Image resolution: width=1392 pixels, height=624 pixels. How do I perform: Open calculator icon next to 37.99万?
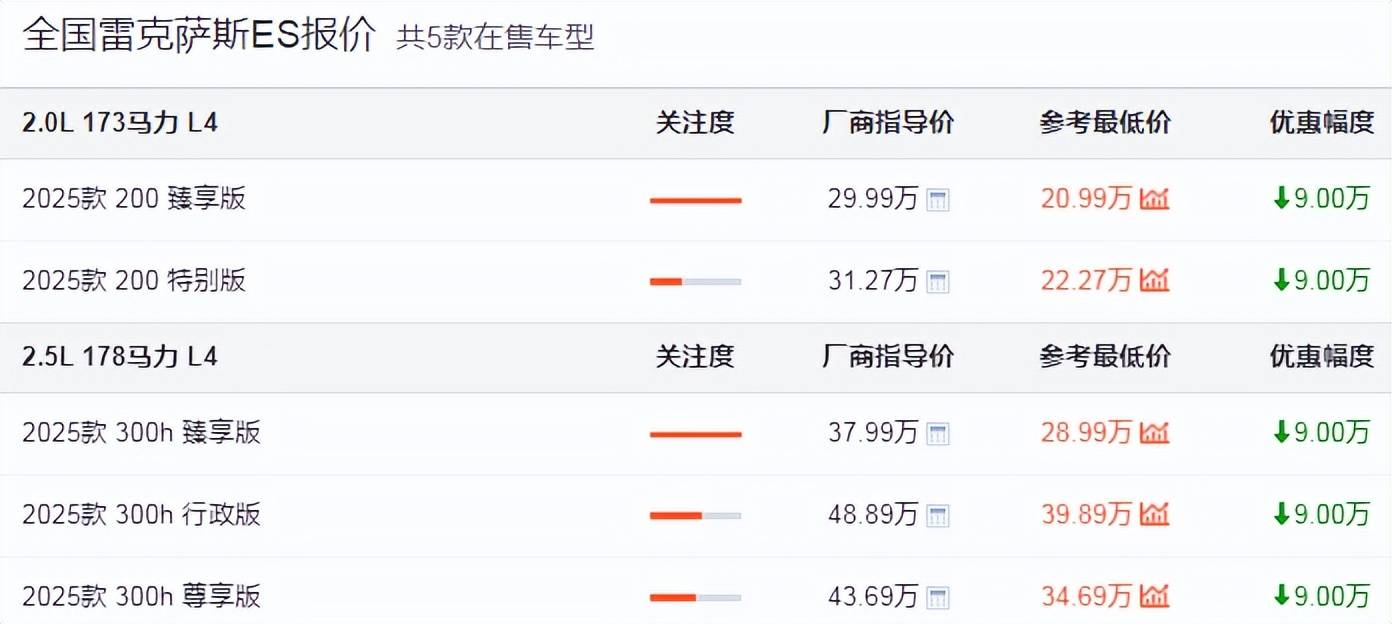(938, 434)
